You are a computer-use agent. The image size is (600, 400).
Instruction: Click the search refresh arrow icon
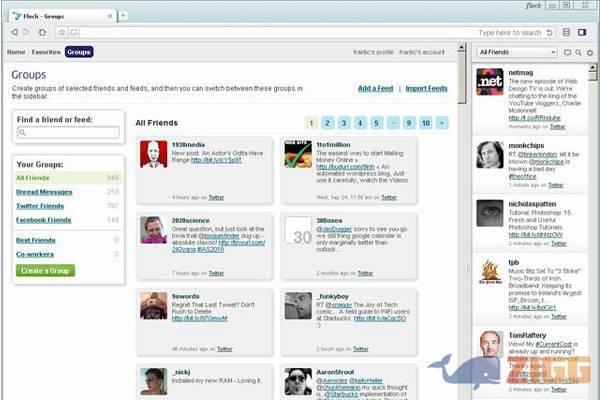point(549,33)
